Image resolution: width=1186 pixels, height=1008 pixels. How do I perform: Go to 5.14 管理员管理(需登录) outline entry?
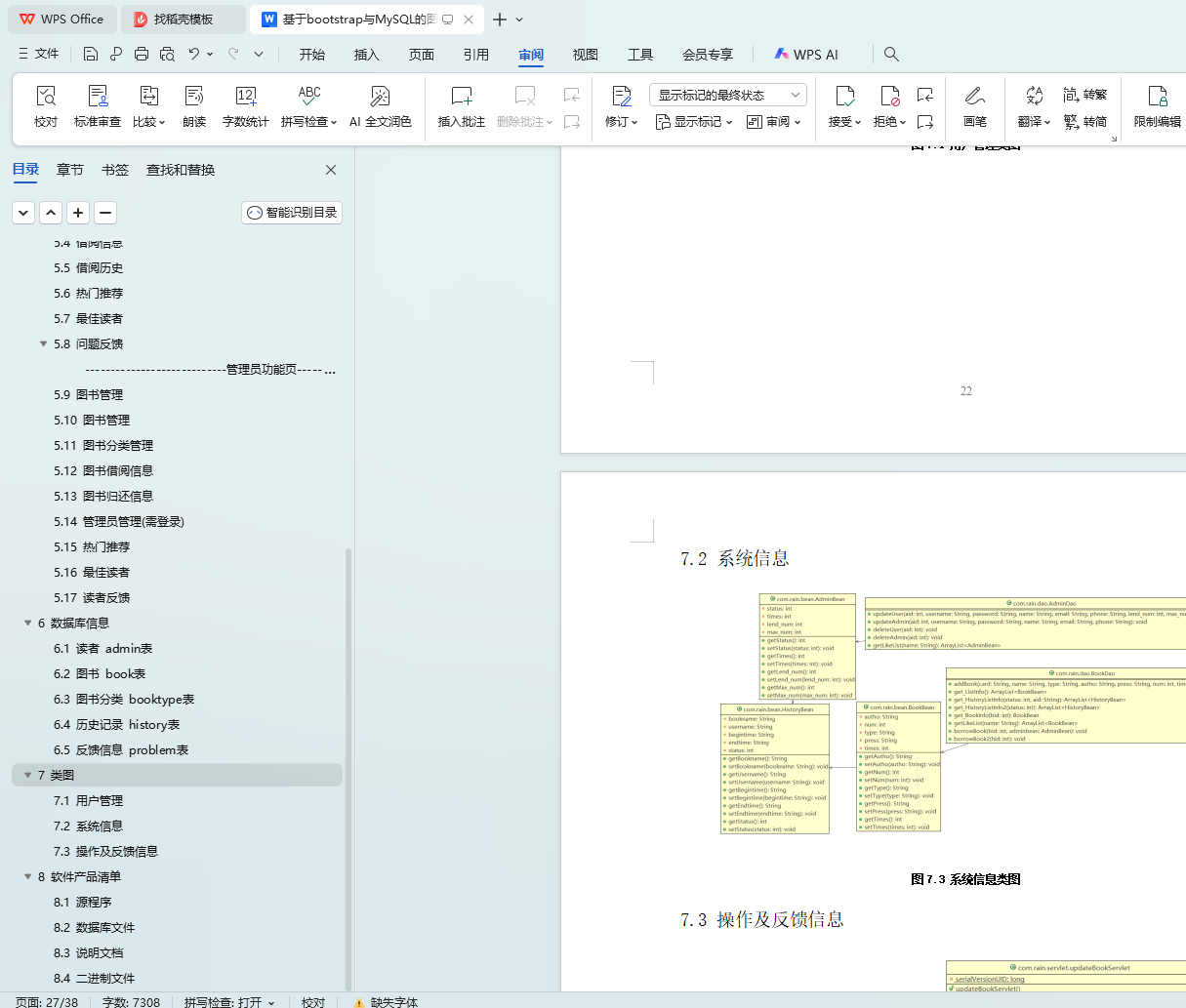tap(119, 521)
